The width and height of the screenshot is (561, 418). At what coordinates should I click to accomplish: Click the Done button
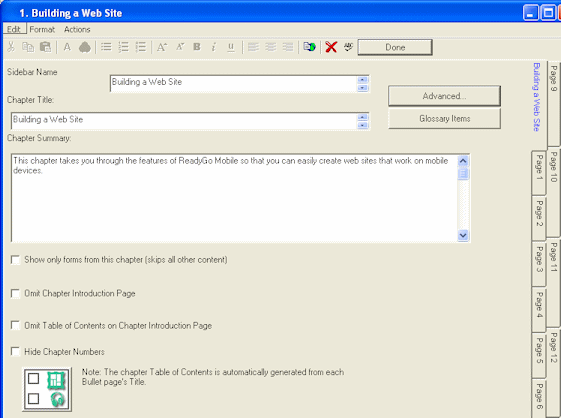click(x=395, y=47)
